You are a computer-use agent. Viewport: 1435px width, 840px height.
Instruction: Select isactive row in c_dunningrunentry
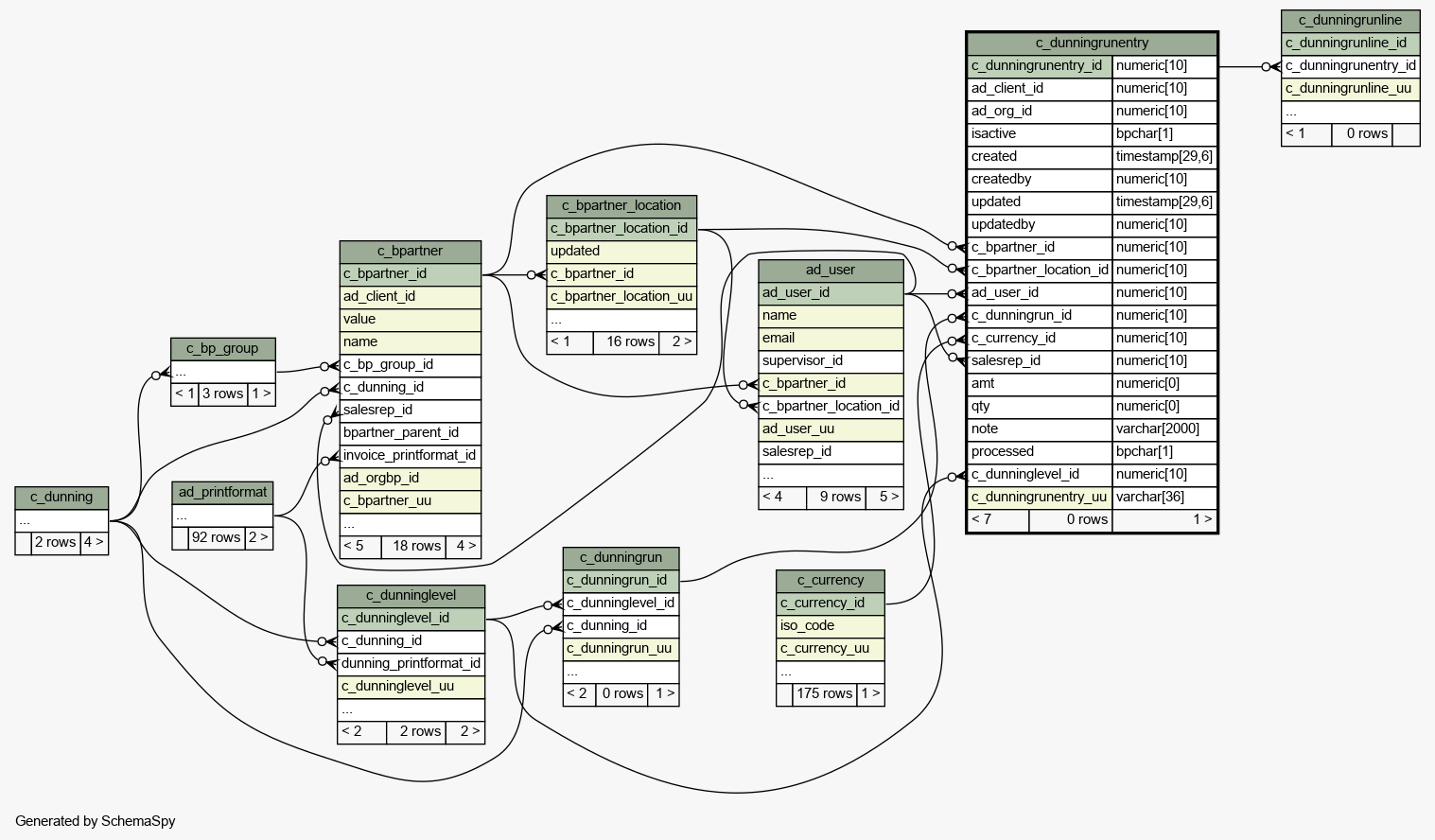coord(1092,133)
